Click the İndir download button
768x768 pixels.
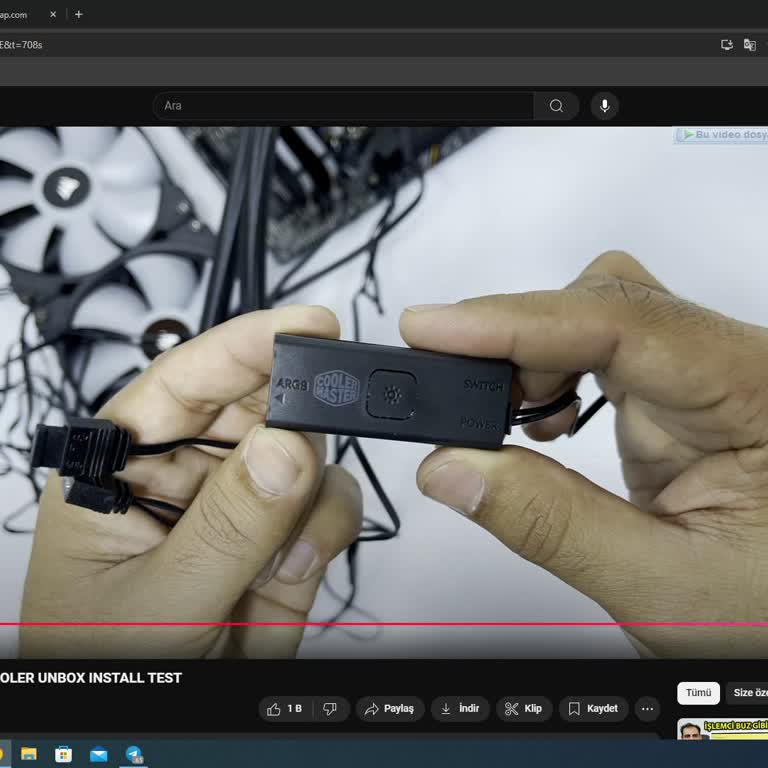460,709
